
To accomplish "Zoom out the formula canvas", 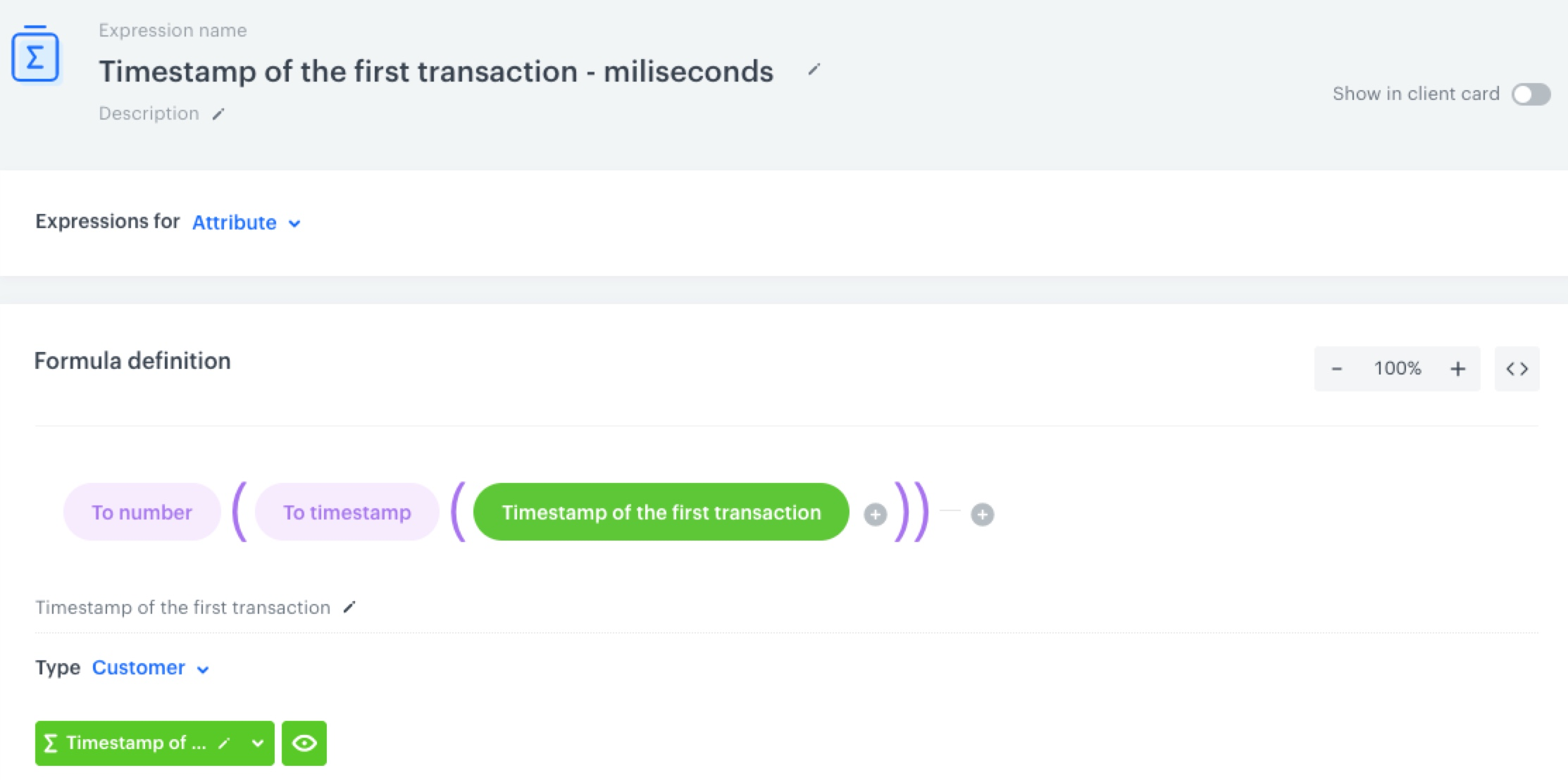I will 1336,369.
